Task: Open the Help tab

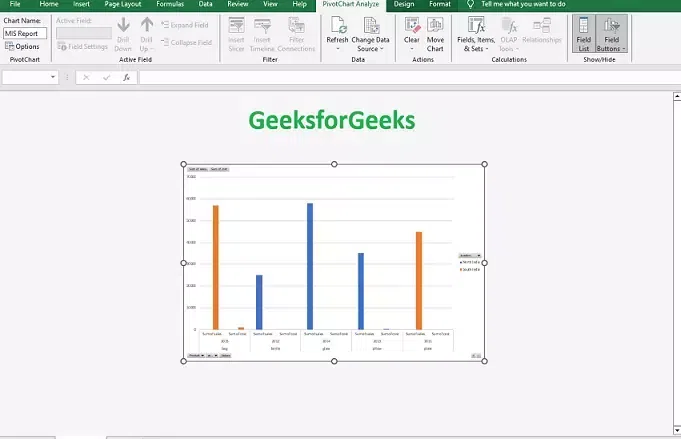Action: tap(300, 4)
